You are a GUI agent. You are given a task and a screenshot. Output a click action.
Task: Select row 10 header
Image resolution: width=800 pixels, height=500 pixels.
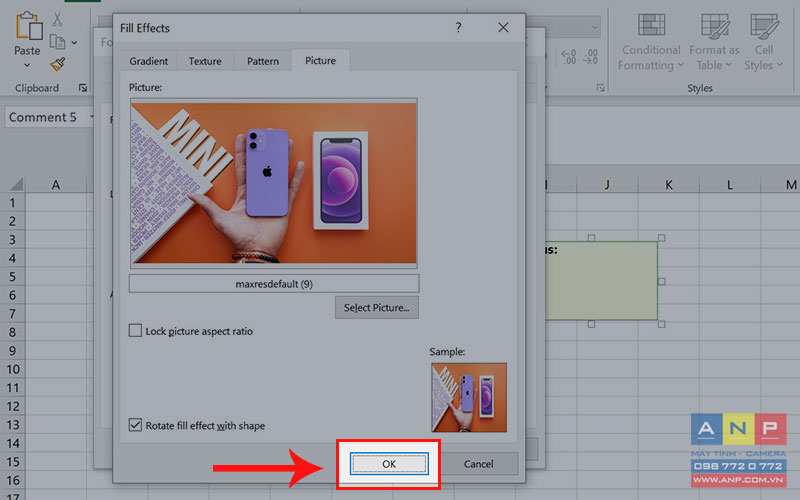coord(12,369)
